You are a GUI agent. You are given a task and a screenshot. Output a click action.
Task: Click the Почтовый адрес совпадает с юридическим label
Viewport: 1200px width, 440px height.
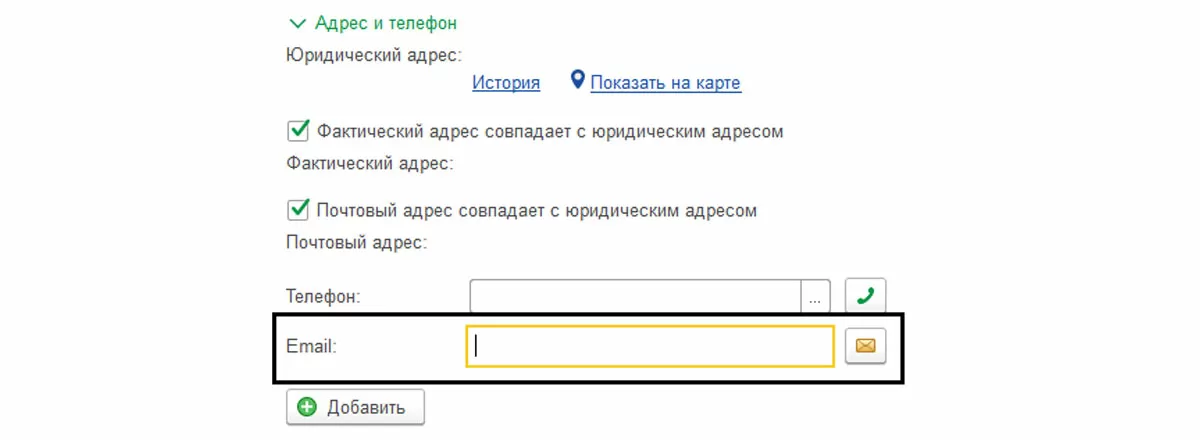(x=536, y=210)
